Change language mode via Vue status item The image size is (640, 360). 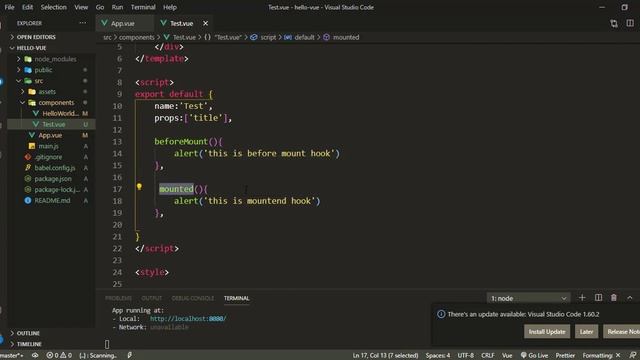(x=507, y=356)
